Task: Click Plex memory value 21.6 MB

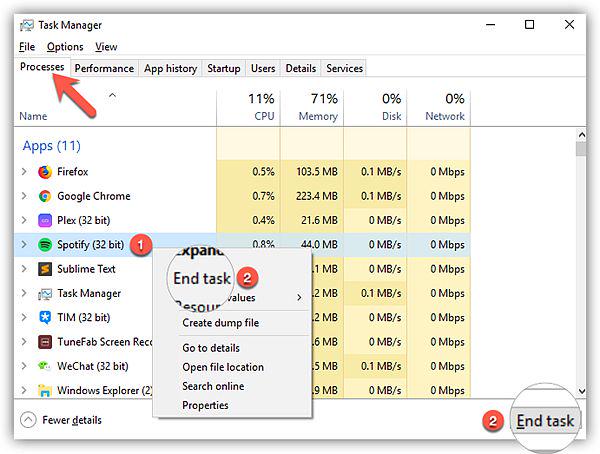Action: pyautogui.click(x=319, y=220)
